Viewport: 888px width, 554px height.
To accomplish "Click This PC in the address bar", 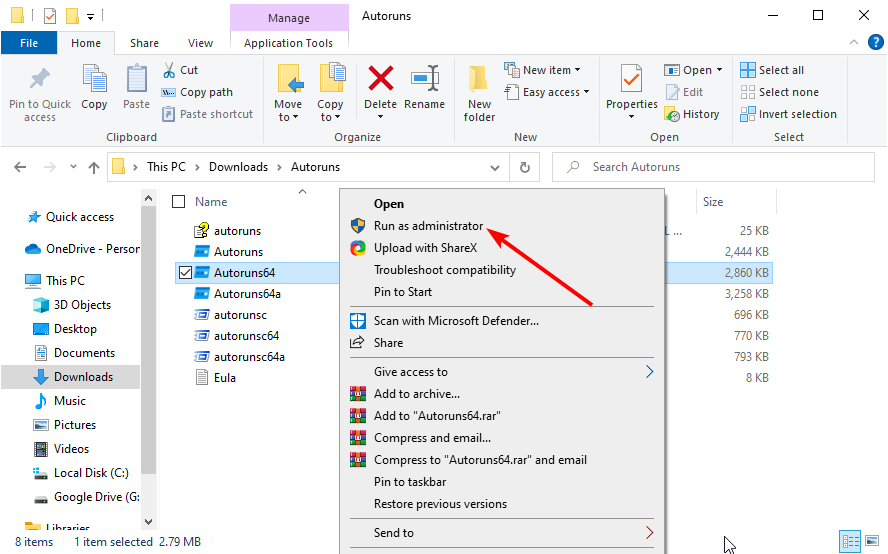I will tap(166, 167).
